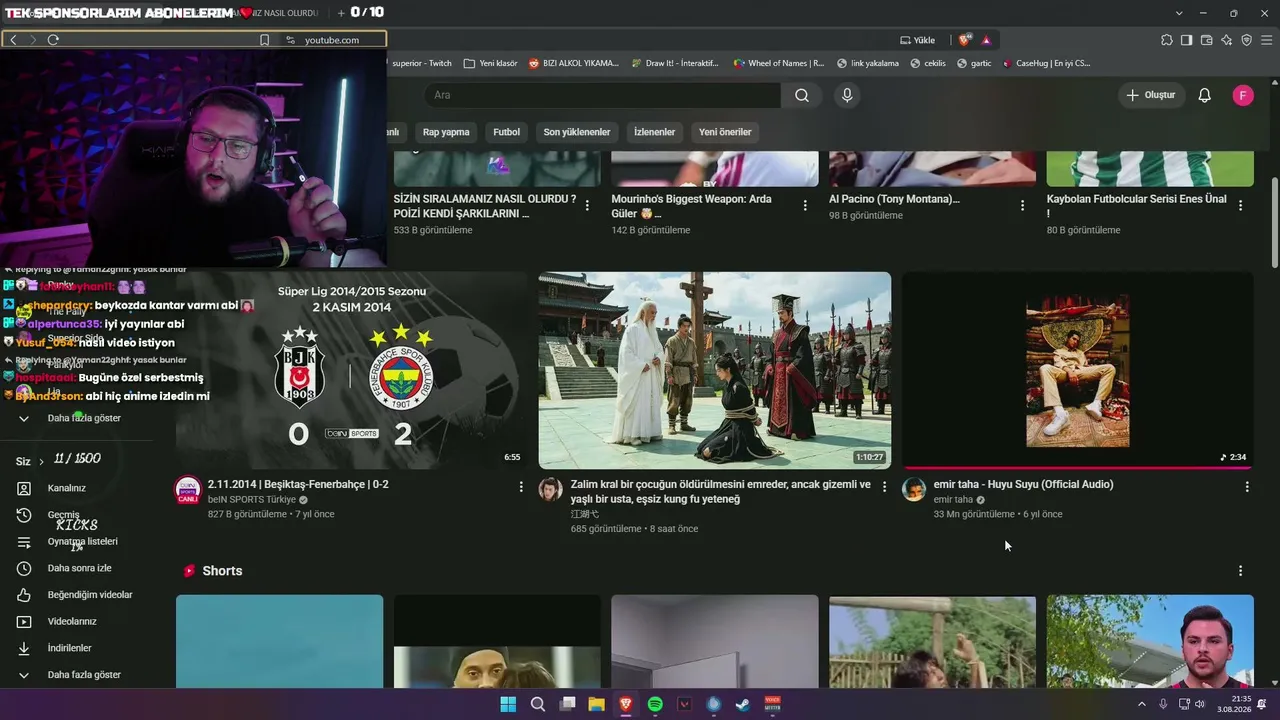This screenshot has height=720, width=1280.
Task: Play the Beşiktaş-Fenerbahçe 0-2 video thumbnail
Action: point(352,370)
